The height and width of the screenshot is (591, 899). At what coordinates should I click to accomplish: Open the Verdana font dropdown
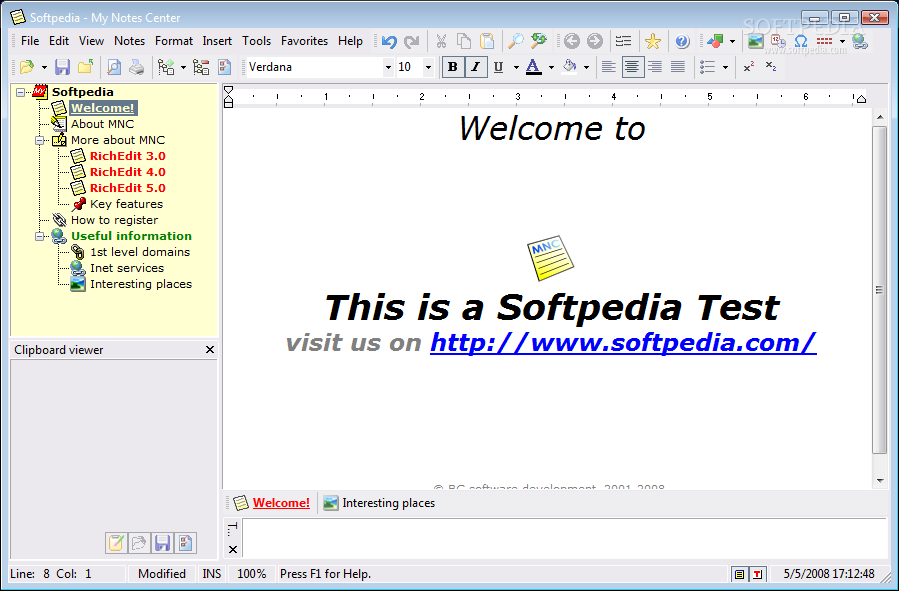tap(388, 68)
